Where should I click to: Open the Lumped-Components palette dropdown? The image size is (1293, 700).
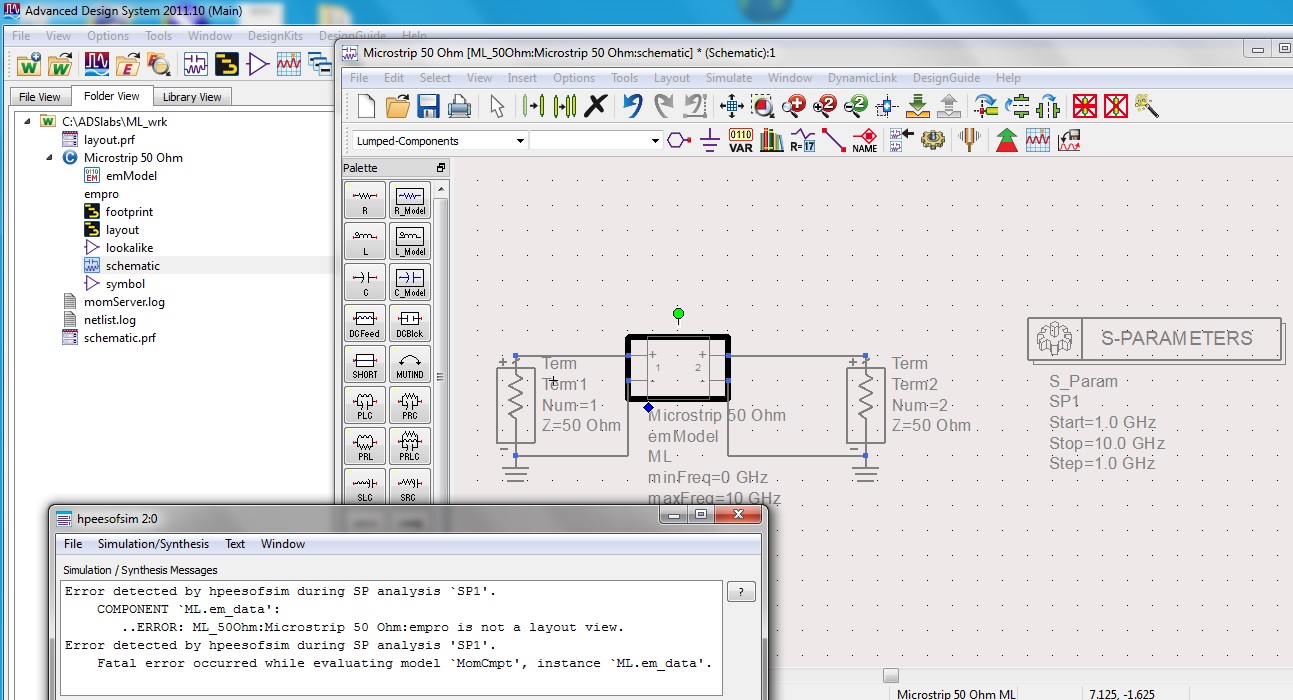click(x=520, y=141)
